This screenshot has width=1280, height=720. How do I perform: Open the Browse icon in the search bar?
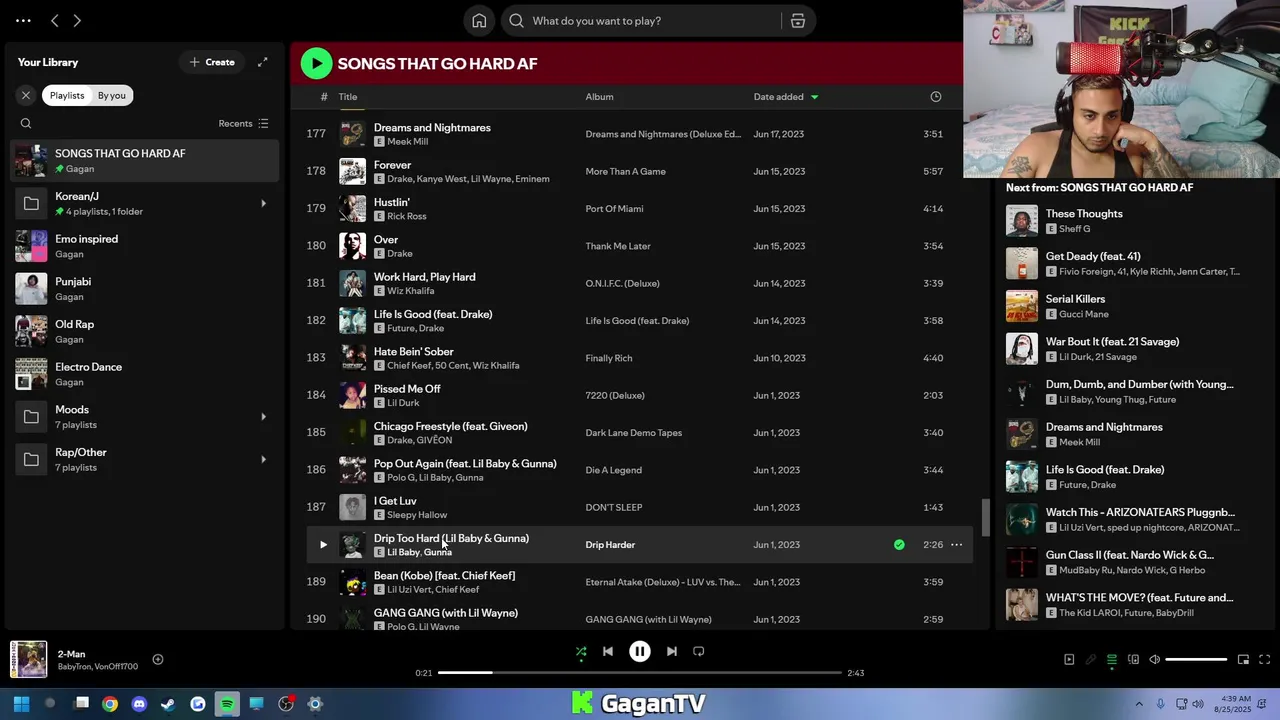pyautogui.click(x=798, y=20)
